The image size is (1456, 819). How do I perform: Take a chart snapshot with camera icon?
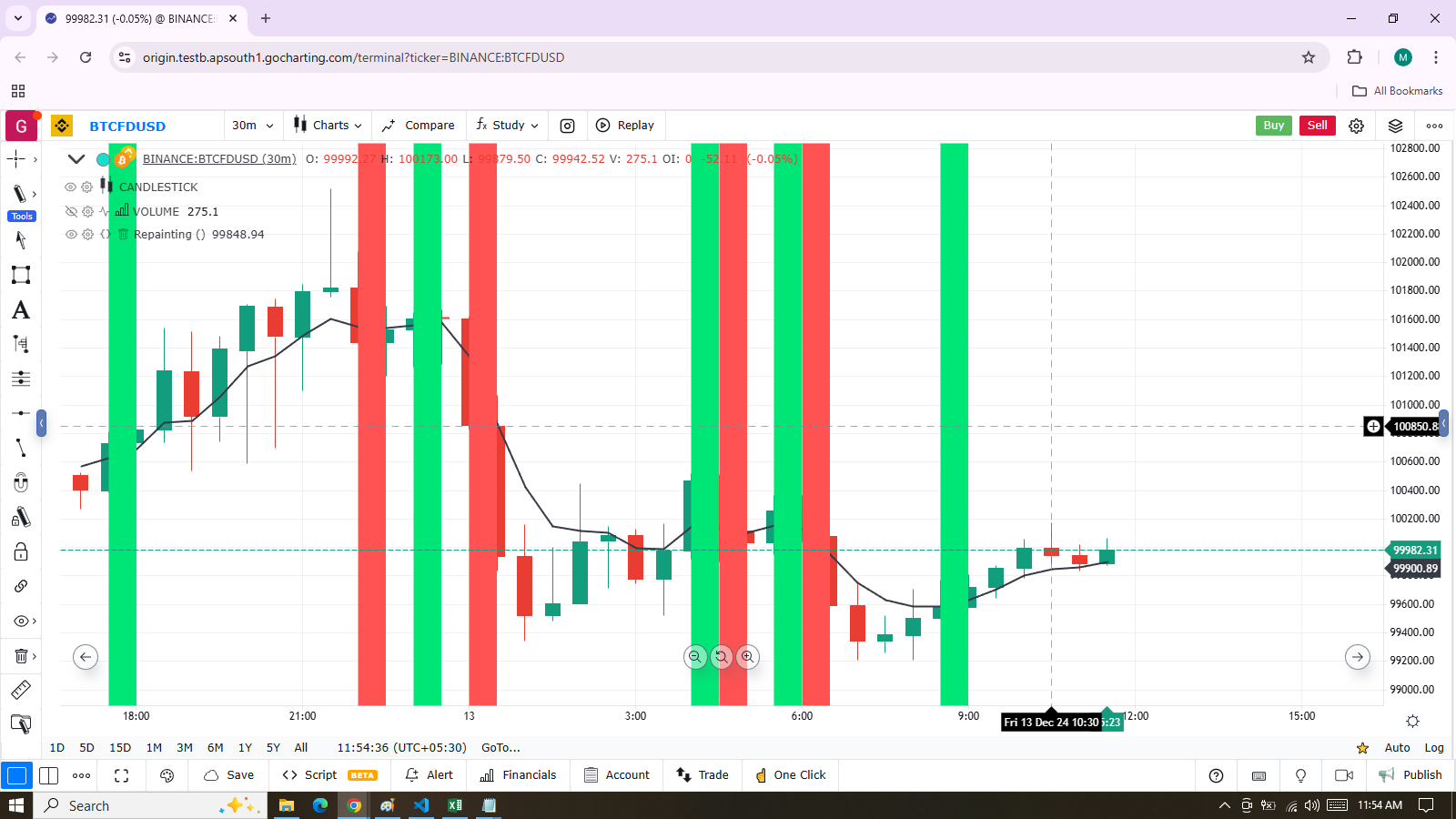567,126
